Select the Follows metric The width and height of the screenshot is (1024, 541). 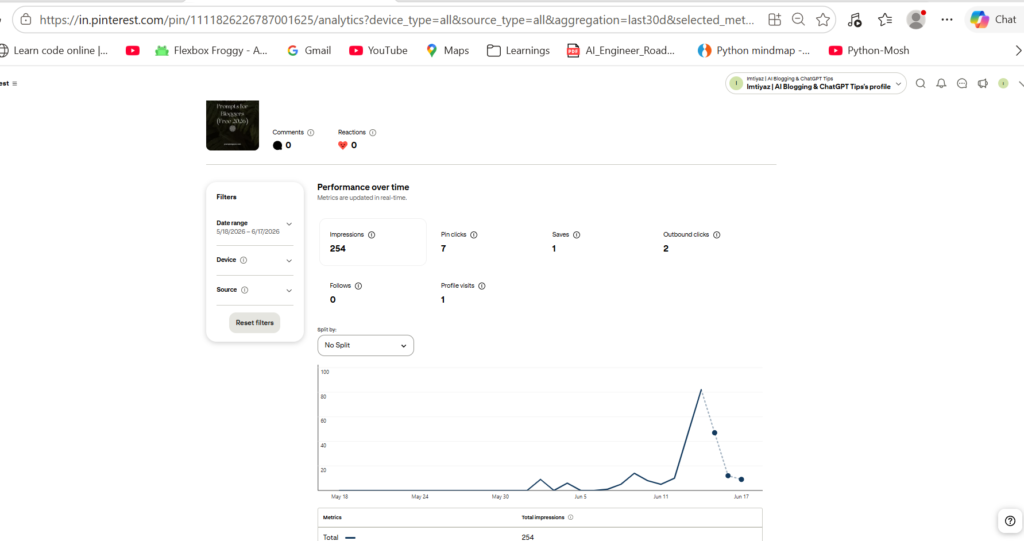coord(345,293)
